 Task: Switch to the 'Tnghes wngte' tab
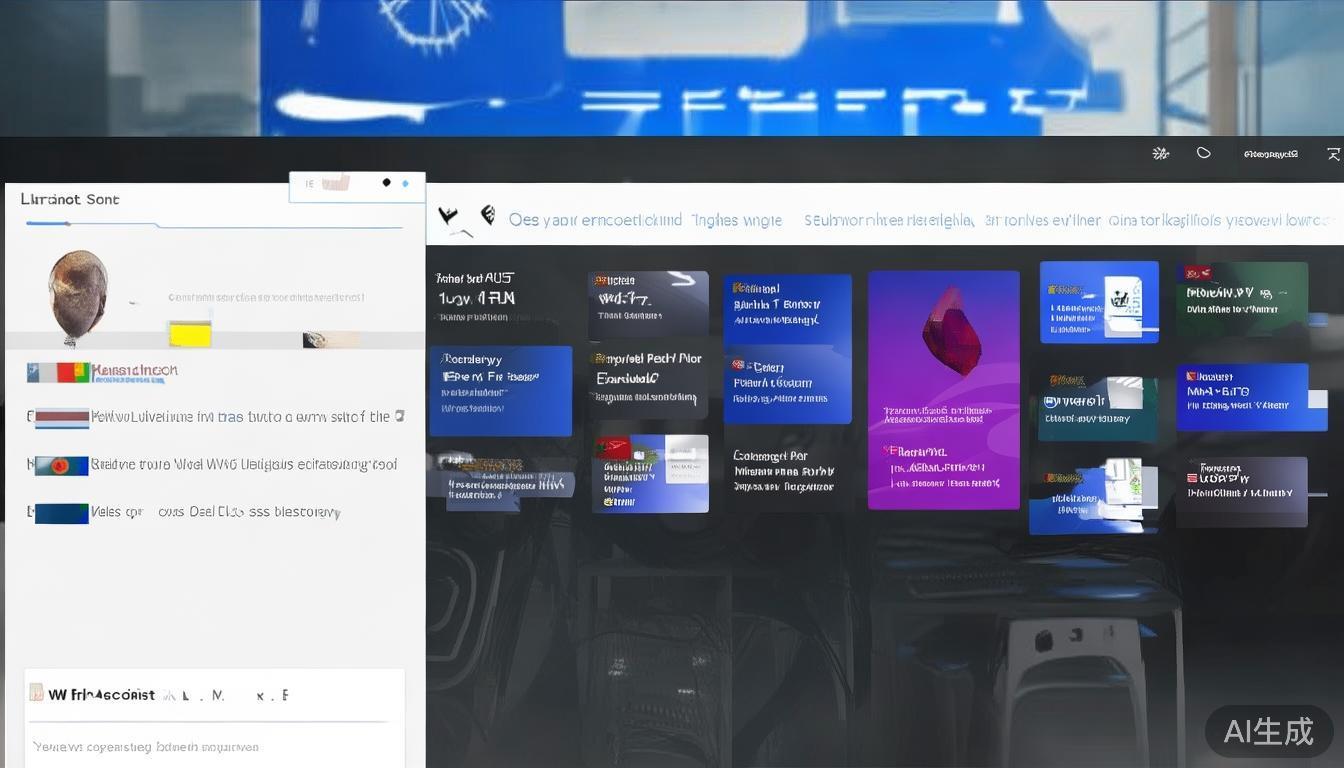tap(736, 220)
